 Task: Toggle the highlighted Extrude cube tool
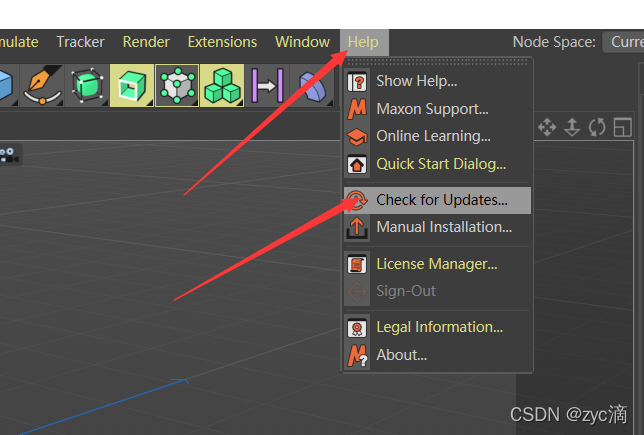pyautogui.click(x=132, y=85)
